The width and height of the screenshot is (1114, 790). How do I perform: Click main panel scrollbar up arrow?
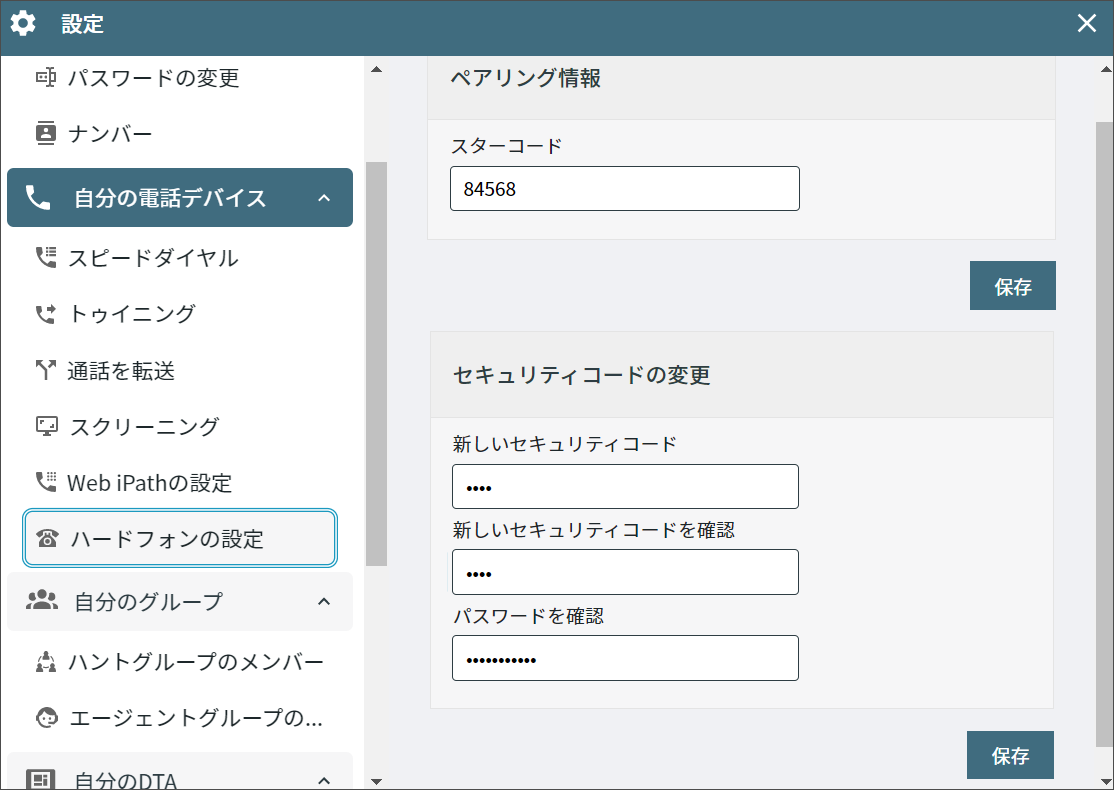pos(1105,69)
